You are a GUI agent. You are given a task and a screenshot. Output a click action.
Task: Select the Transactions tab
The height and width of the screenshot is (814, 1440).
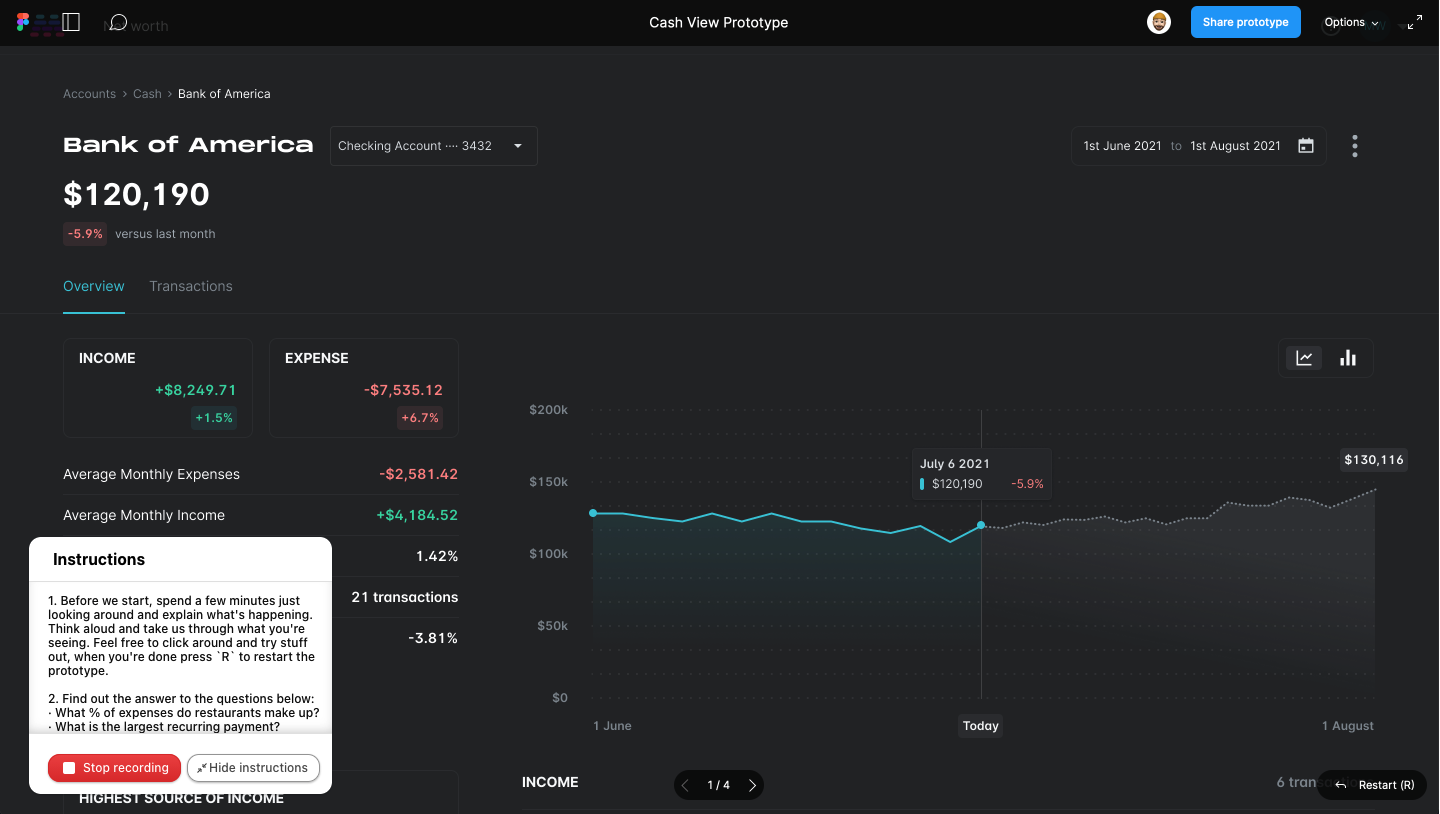point(191,286)
